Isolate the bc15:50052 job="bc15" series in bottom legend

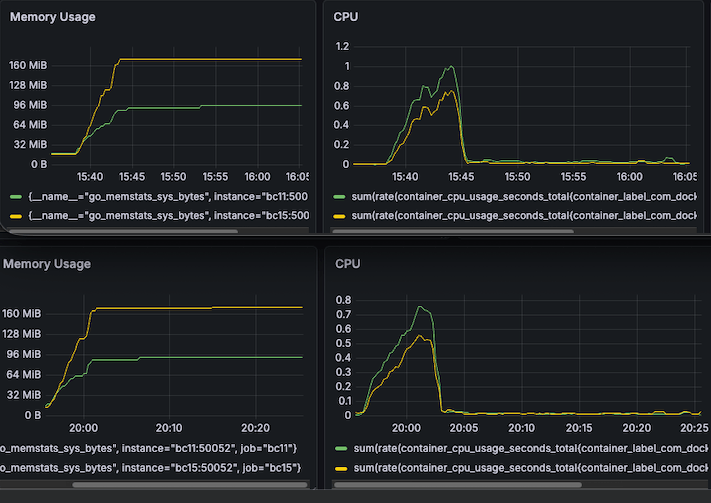click(x=150, y=468)
